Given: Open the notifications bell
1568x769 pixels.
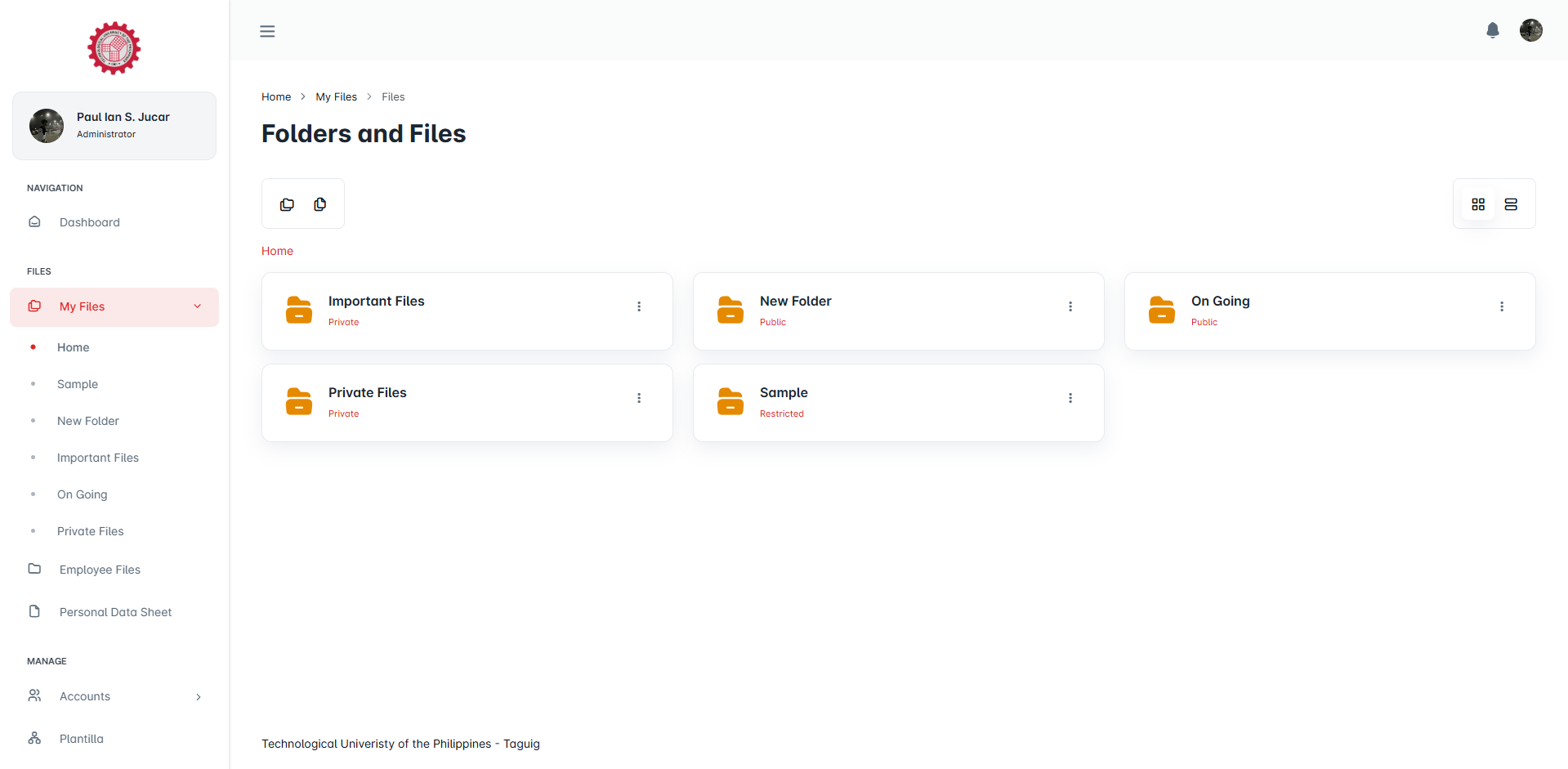Looking at the screenshot, I should click(x=1493, y=30).
